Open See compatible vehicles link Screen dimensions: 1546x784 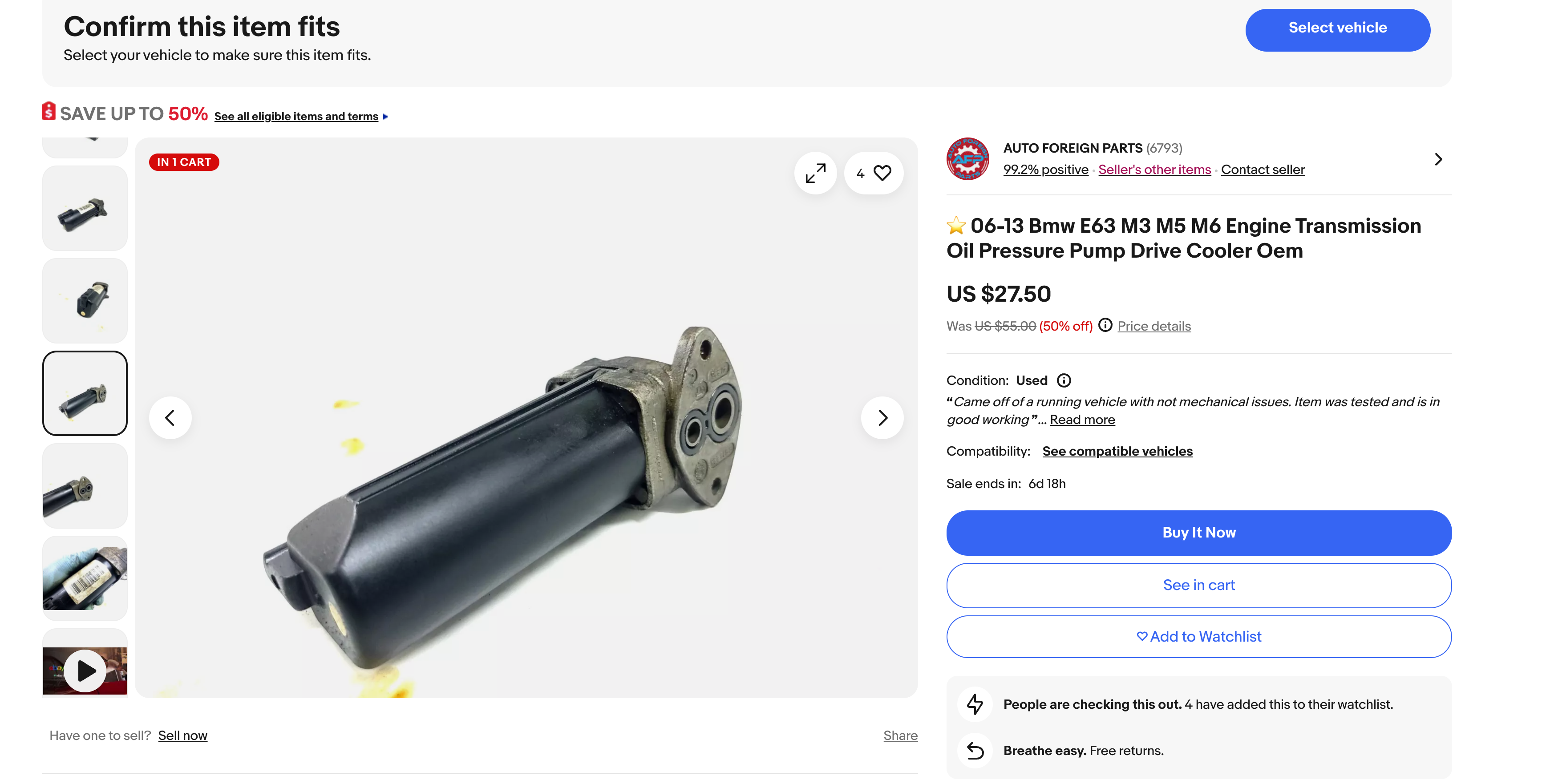(1117, 451)
